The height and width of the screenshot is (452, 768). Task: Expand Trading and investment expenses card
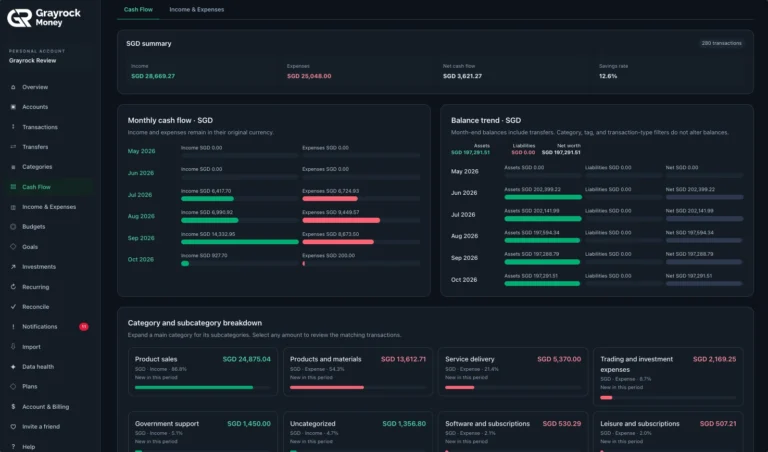[x=668, y=377]
